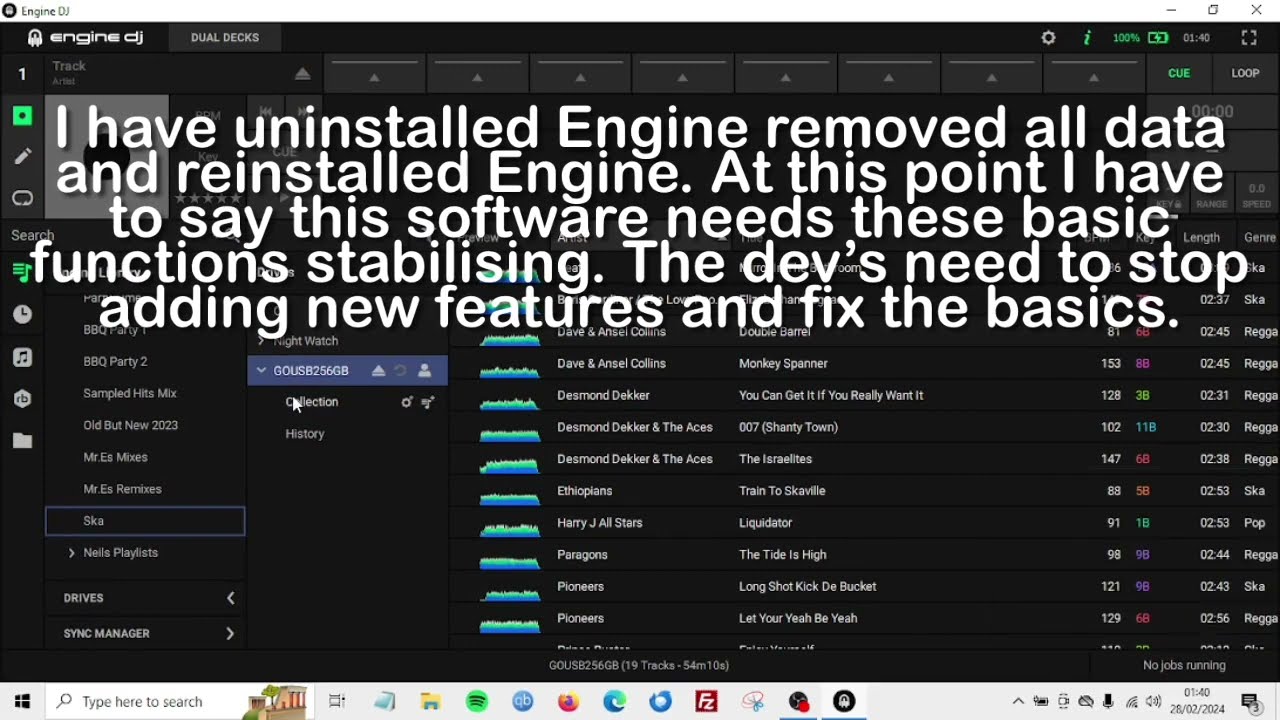Show hidden system tray icons
This screenshot has height=720, width=1280.
click(x=1018, y=701)
